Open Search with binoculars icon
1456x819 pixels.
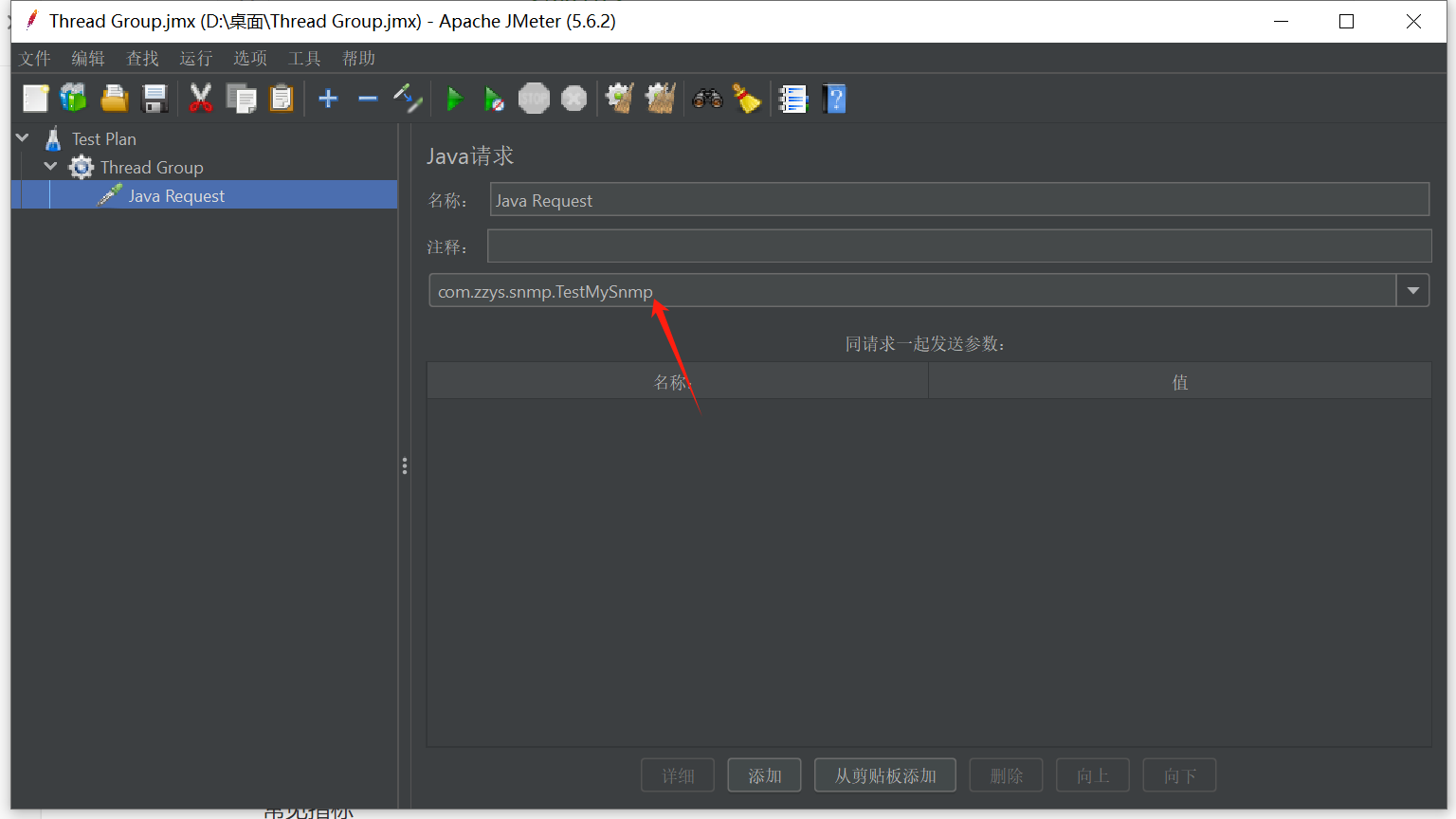[x=707, y=99]
